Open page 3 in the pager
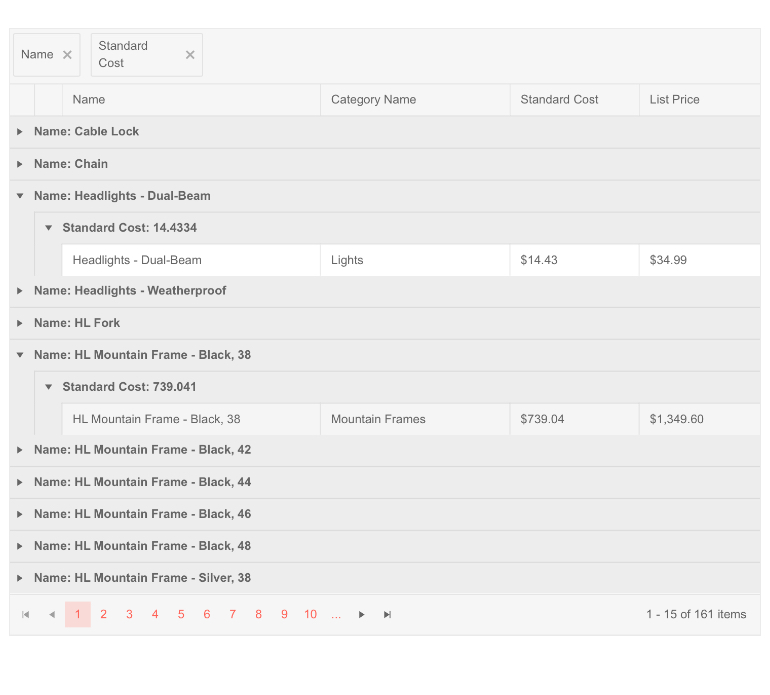This screenshot has height=695, width=770. point(129,614)
